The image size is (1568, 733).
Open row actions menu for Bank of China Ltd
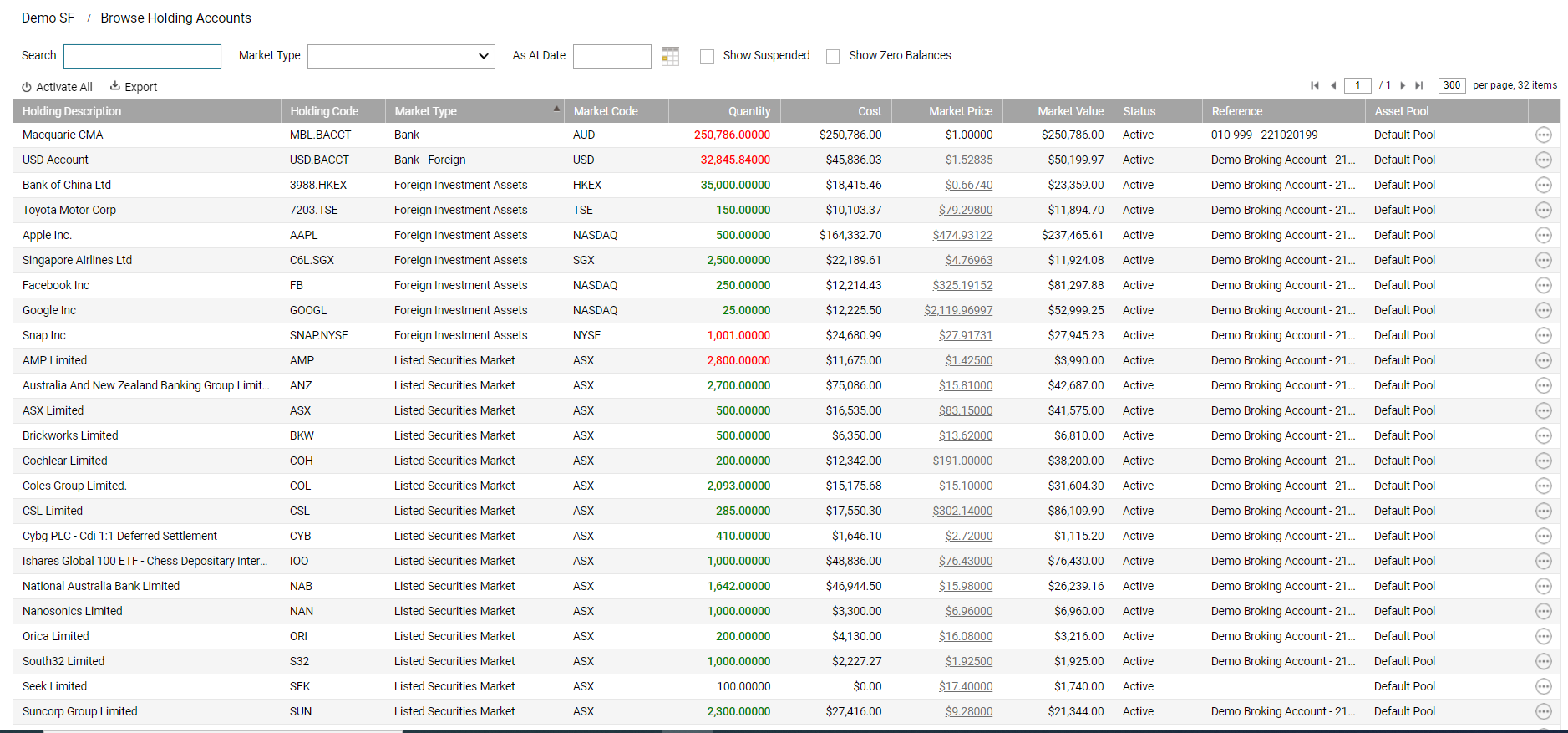[x=1543, y=185]
